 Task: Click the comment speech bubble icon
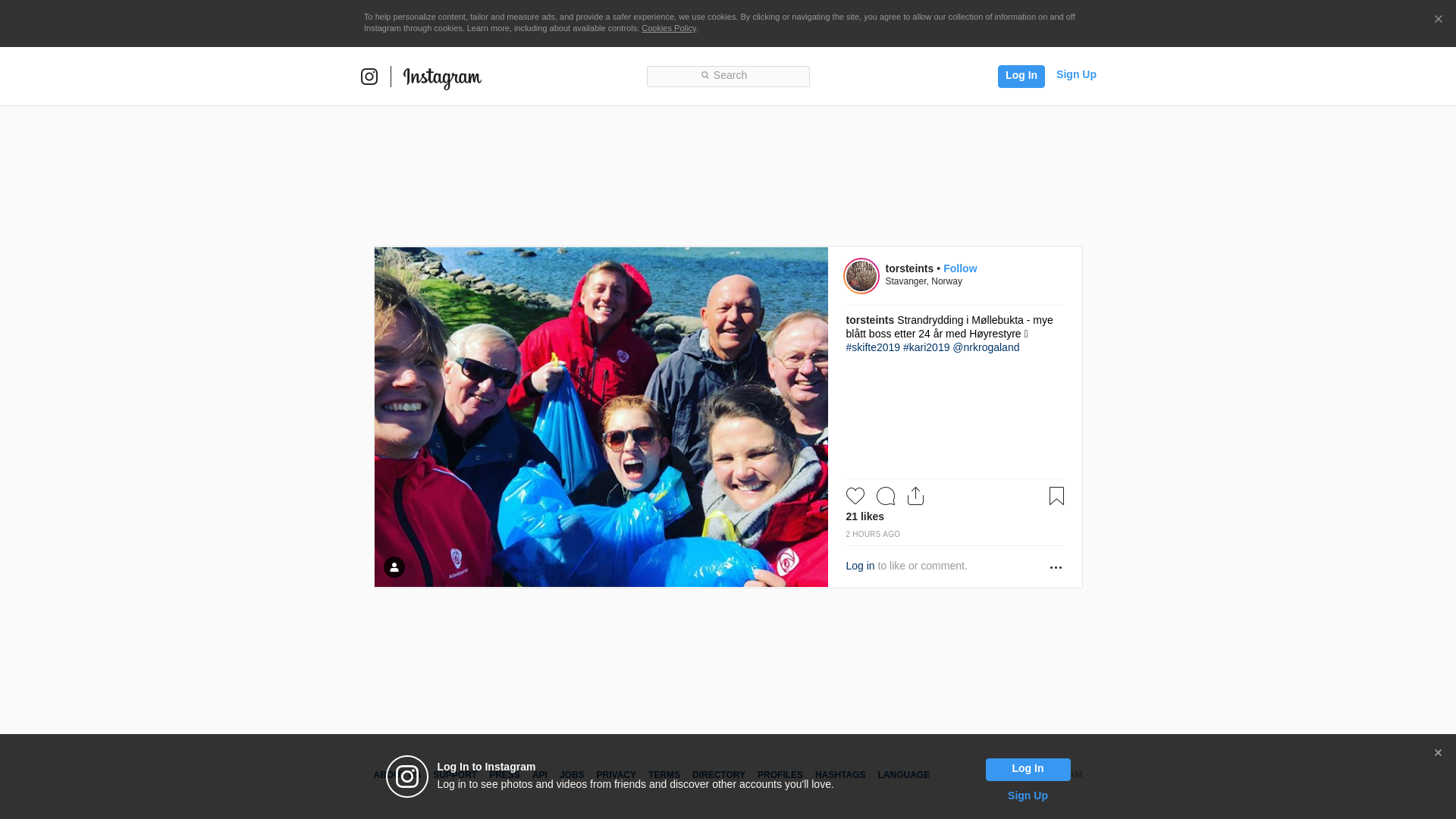point(886,496)
